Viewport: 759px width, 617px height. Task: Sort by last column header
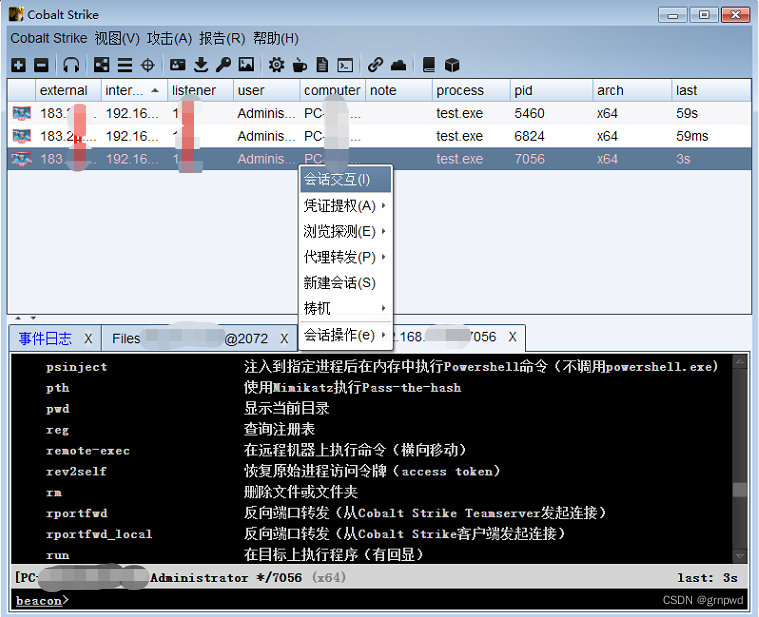coord(712,90)
